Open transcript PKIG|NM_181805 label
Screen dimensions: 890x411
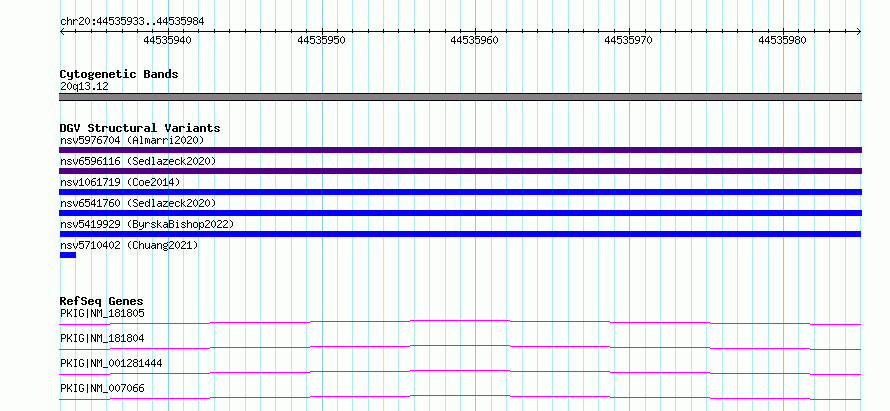(102, 313)
